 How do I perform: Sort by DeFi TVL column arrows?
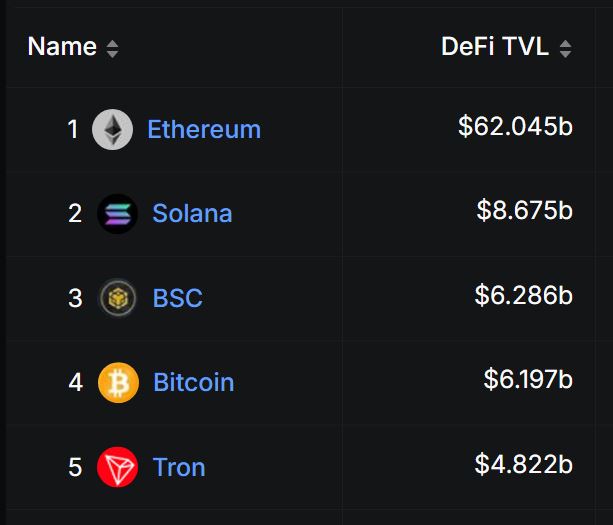(565, 48)
